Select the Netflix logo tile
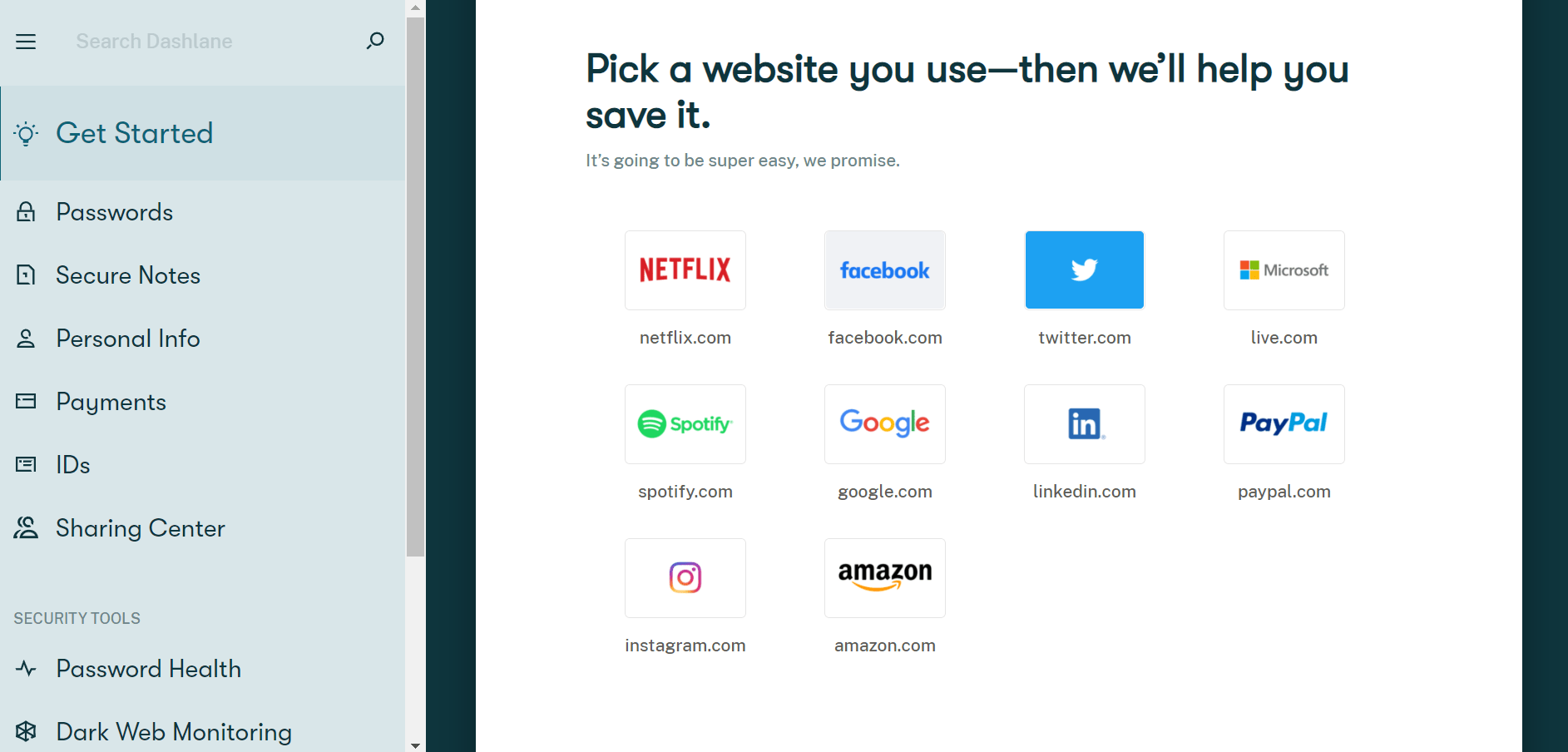Image resolution: width=1568 pixels, height=752 pixels. tap(685, 270)
